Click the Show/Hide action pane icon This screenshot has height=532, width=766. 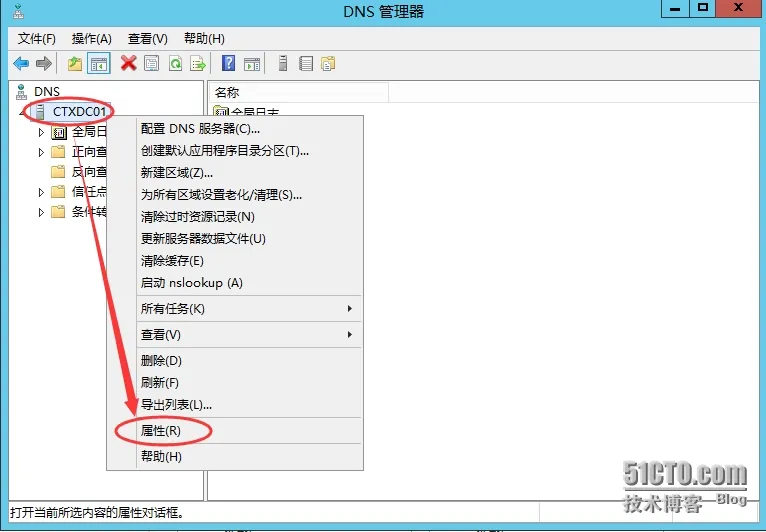point(252,64)
